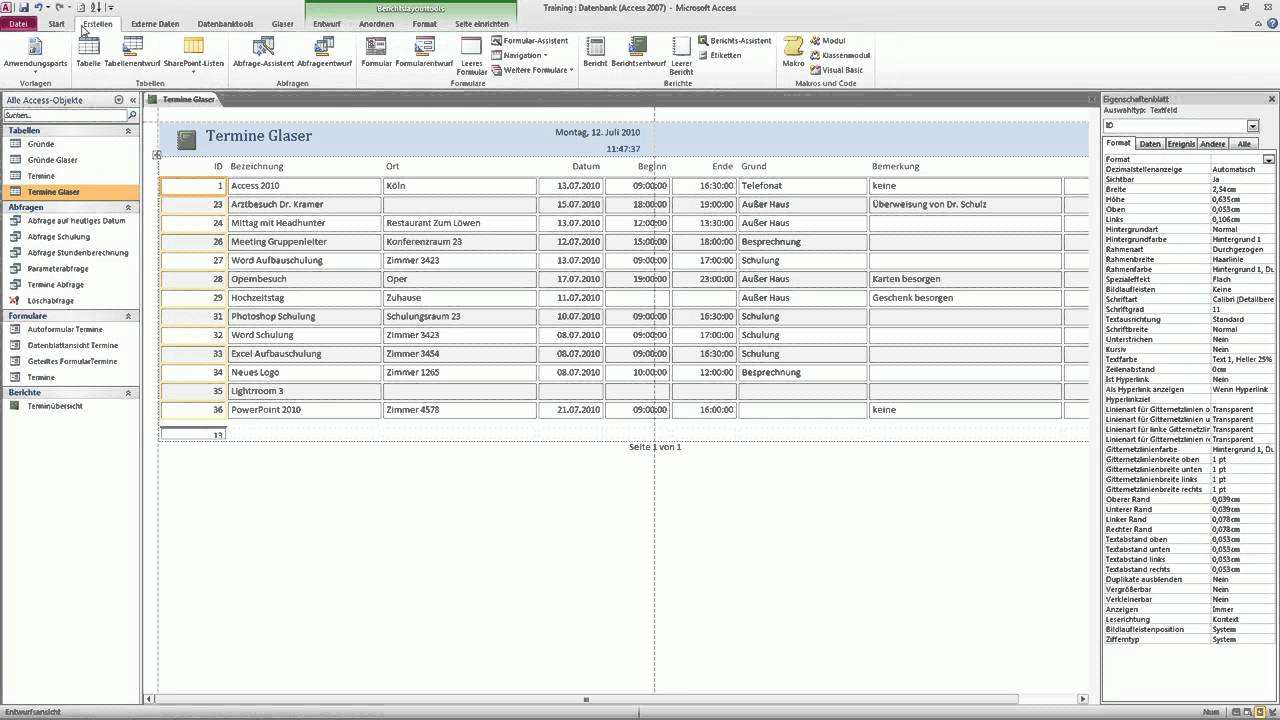Open the Abfrage-Assistent wizard
Viewport: 1280px width, 720px height.
pos(263,48)
